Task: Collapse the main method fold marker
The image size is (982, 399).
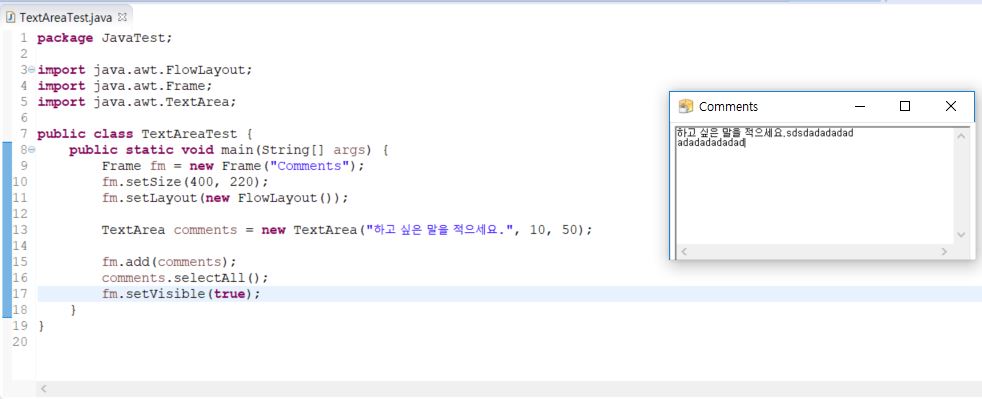Action: [x=31, y=150]
